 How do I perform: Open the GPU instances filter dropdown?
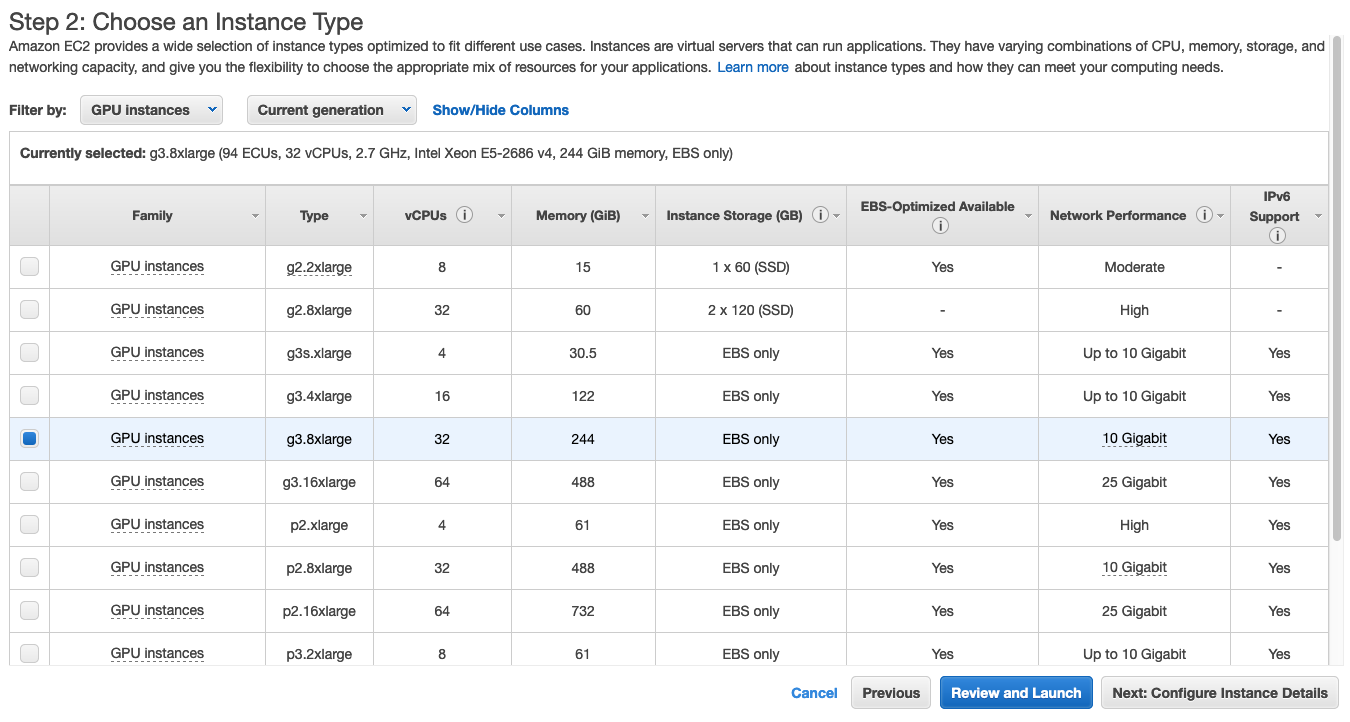tap(151, 110)
